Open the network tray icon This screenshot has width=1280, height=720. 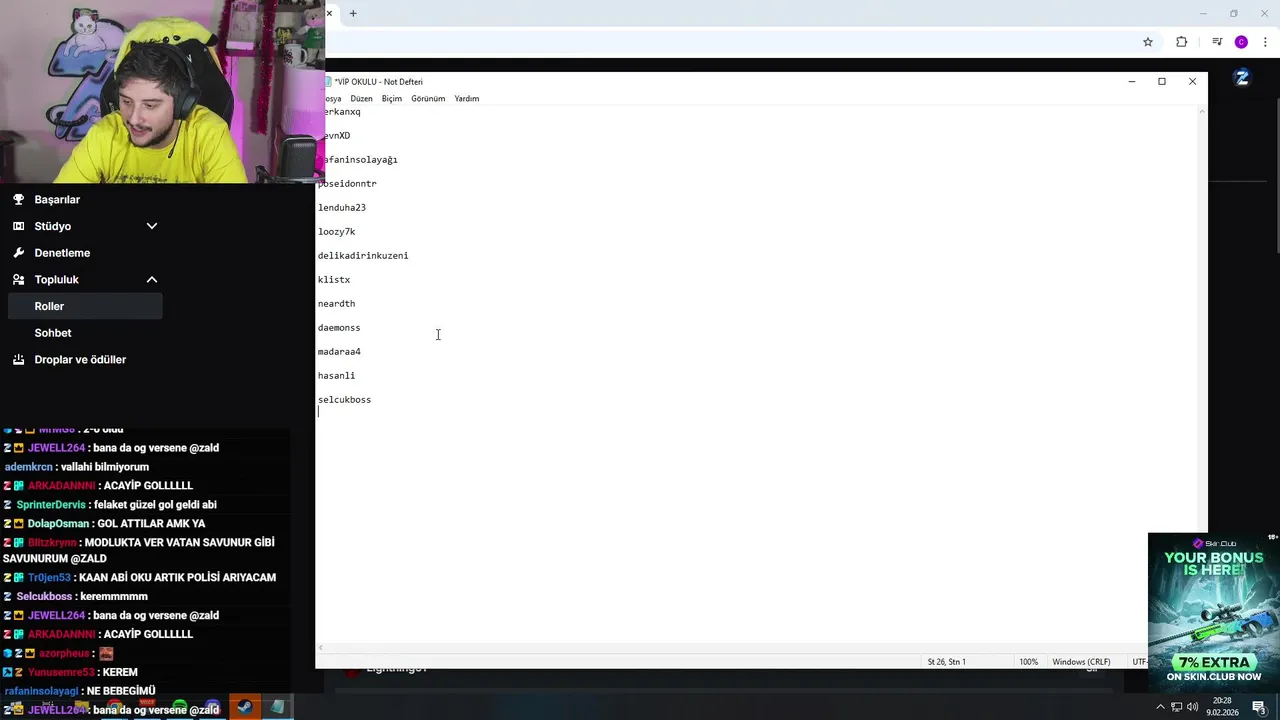[x=1176, y=707]
